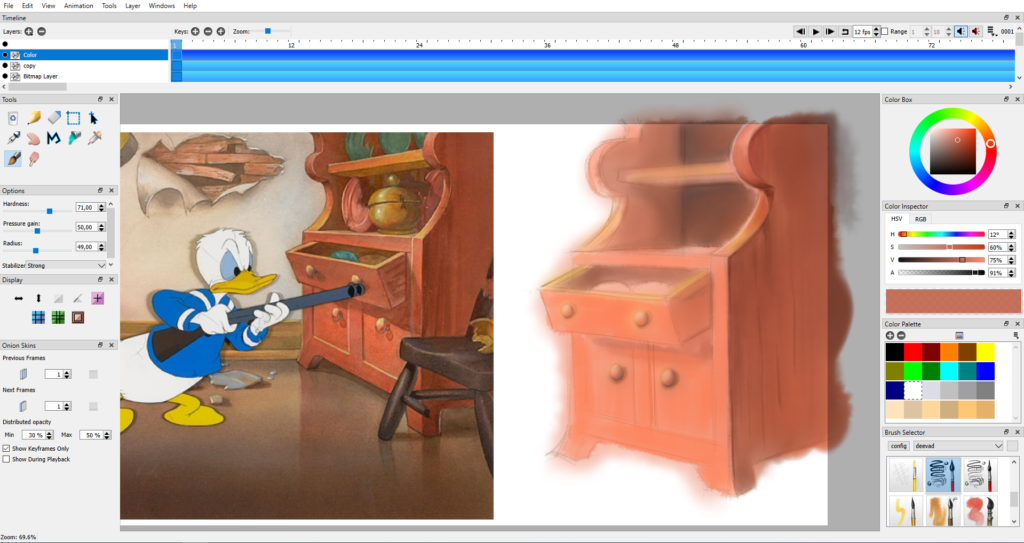Screen dimensions: 1024x543
Task: Open the File menu
Action: (8, 5)
